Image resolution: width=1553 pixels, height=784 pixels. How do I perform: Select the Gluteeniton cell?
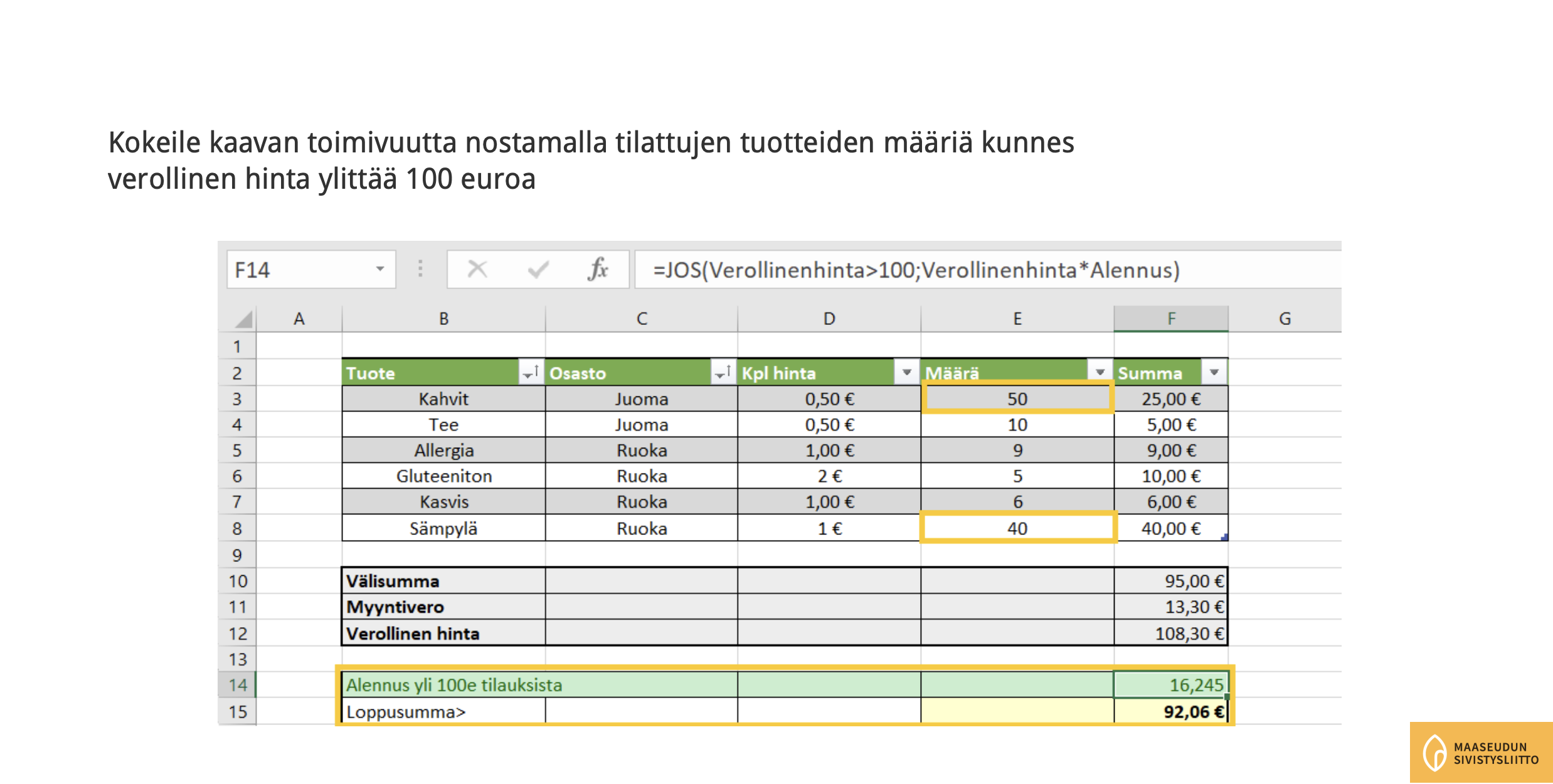[x=443, y=476]
